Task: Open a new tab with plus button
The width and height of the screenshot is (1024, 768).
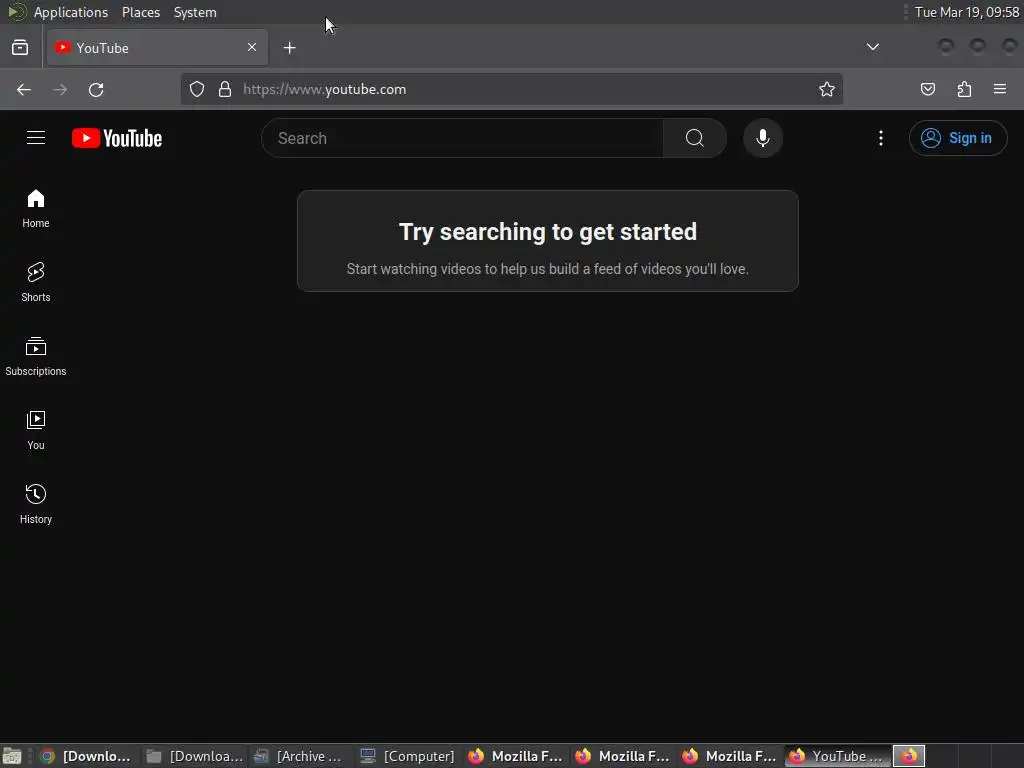Action: 289,48
